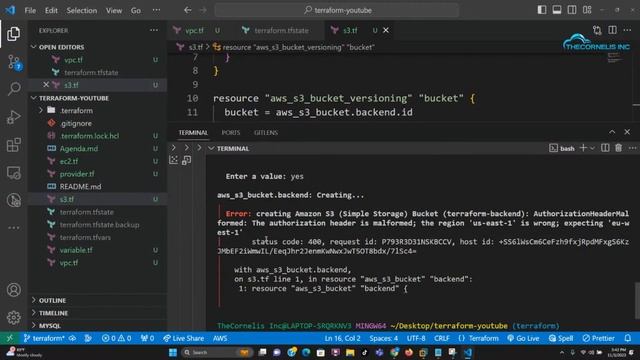This screenshot has width=640, height=360.
Task: Open the Source Control view
Action: pyautogui.click(x=14, y=62)
